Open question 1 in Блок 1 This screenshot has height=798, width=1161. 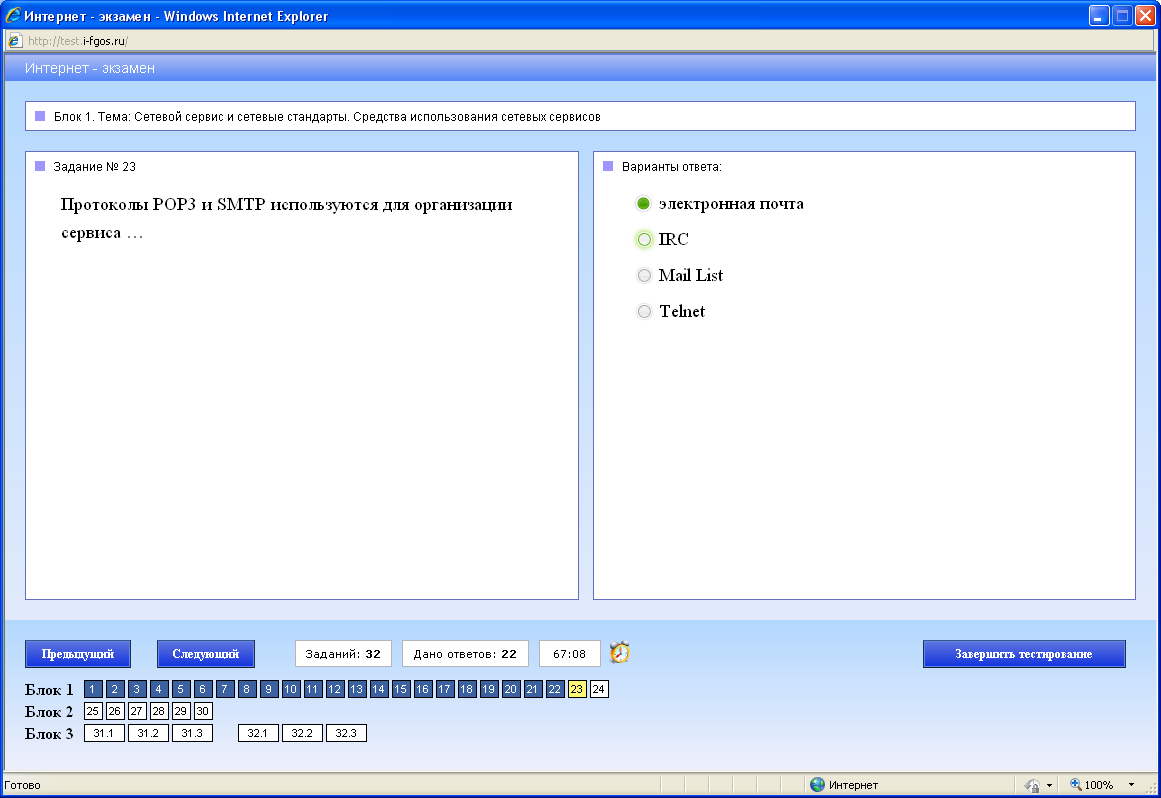[93, 689]
